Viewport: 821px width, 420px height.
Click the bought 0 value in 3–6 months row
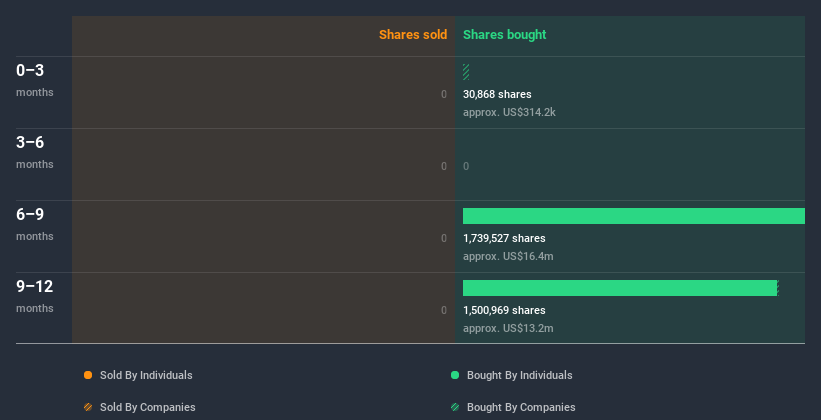click(x=466, y=167)
